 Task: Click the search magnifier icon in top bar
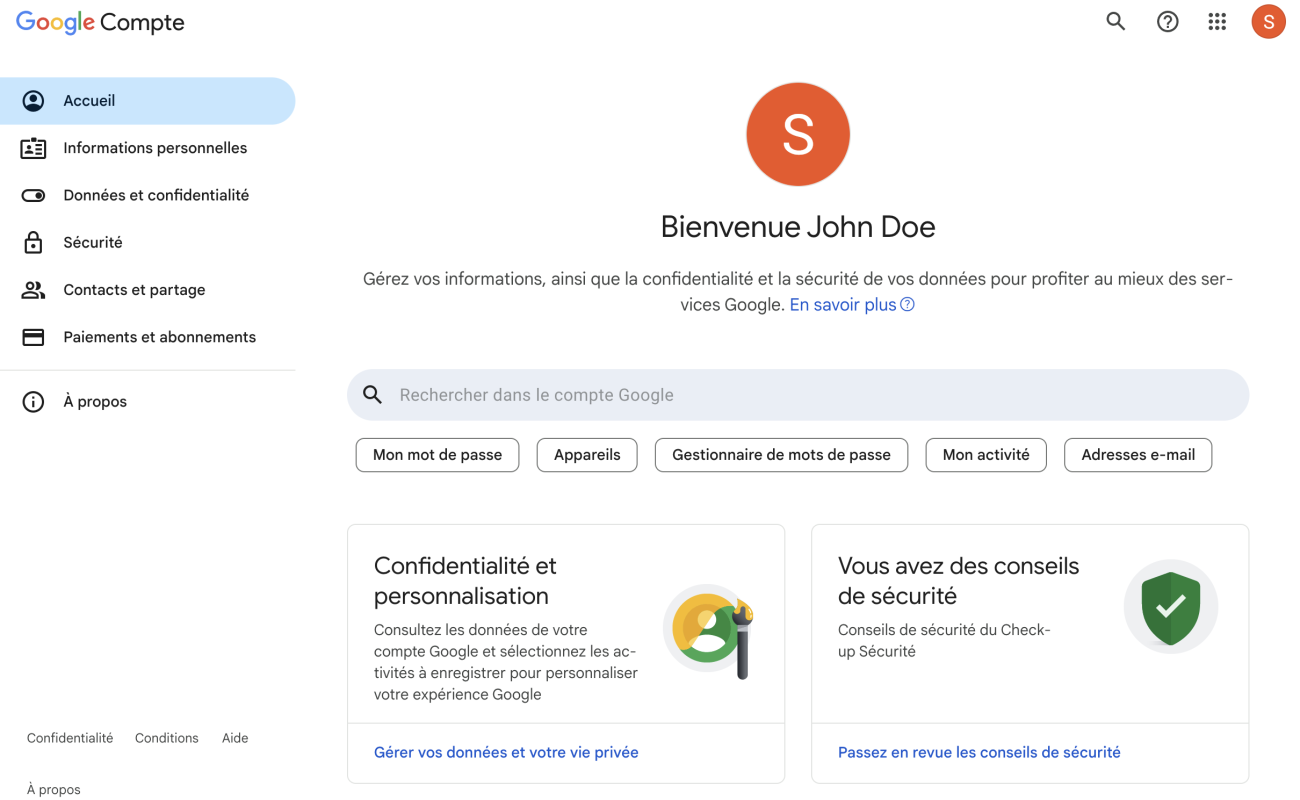1115,21
